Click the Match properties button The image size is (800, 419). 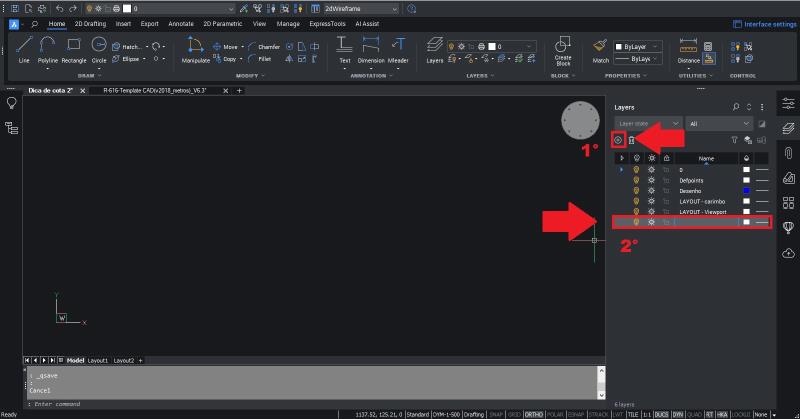pyautogui.click(x=600, y=49)
